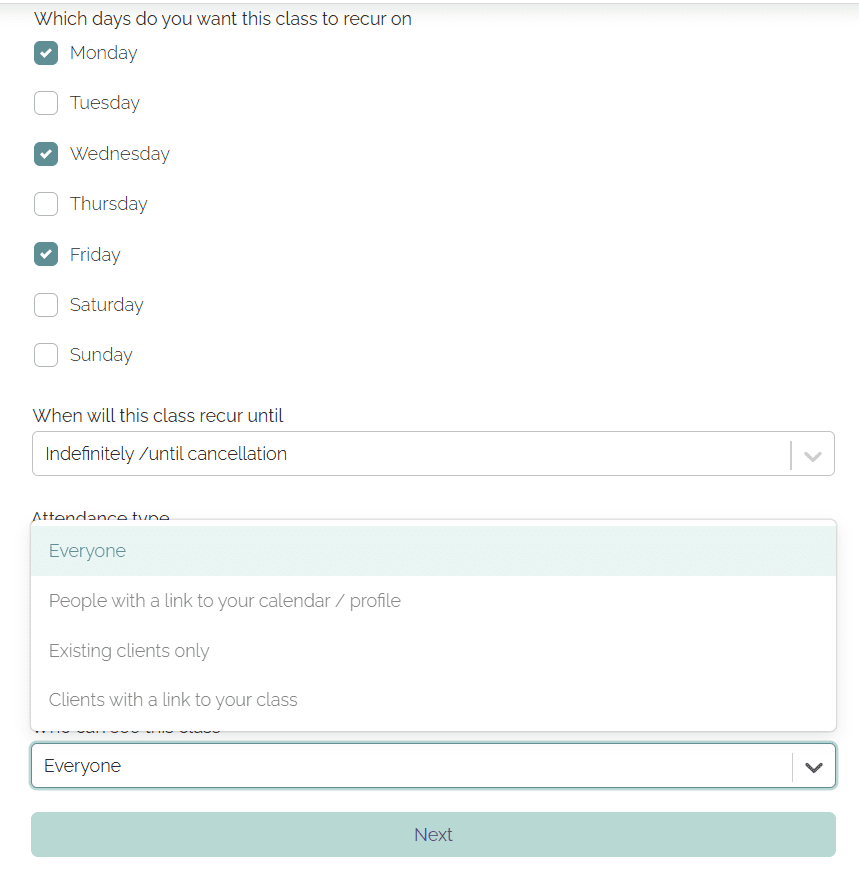Click the recur-until dropdown chevron arrow

tap(813, 455)
